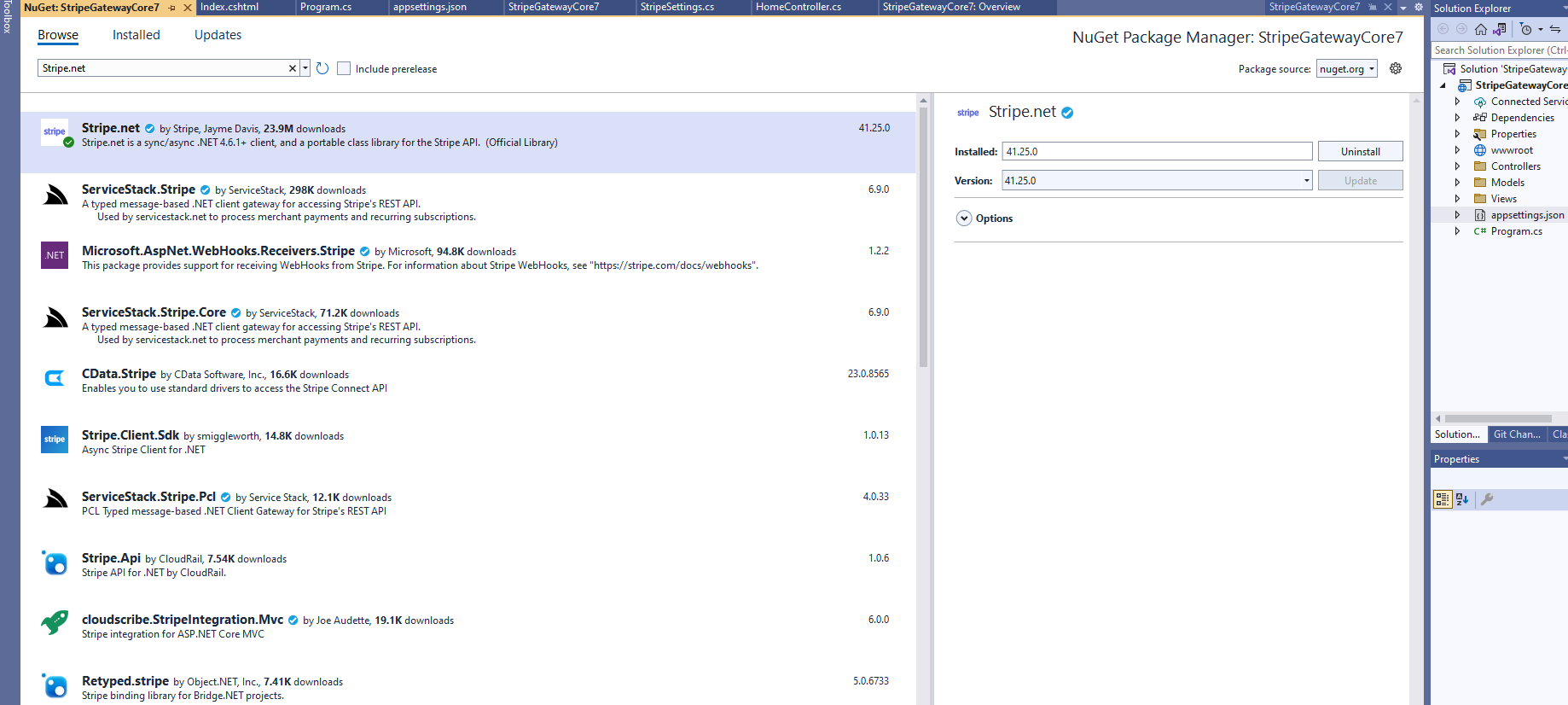The image size is (1568, 705).
Task: Click verified badge next to Stripe.net details title
Action: (x=1067, y=113)
